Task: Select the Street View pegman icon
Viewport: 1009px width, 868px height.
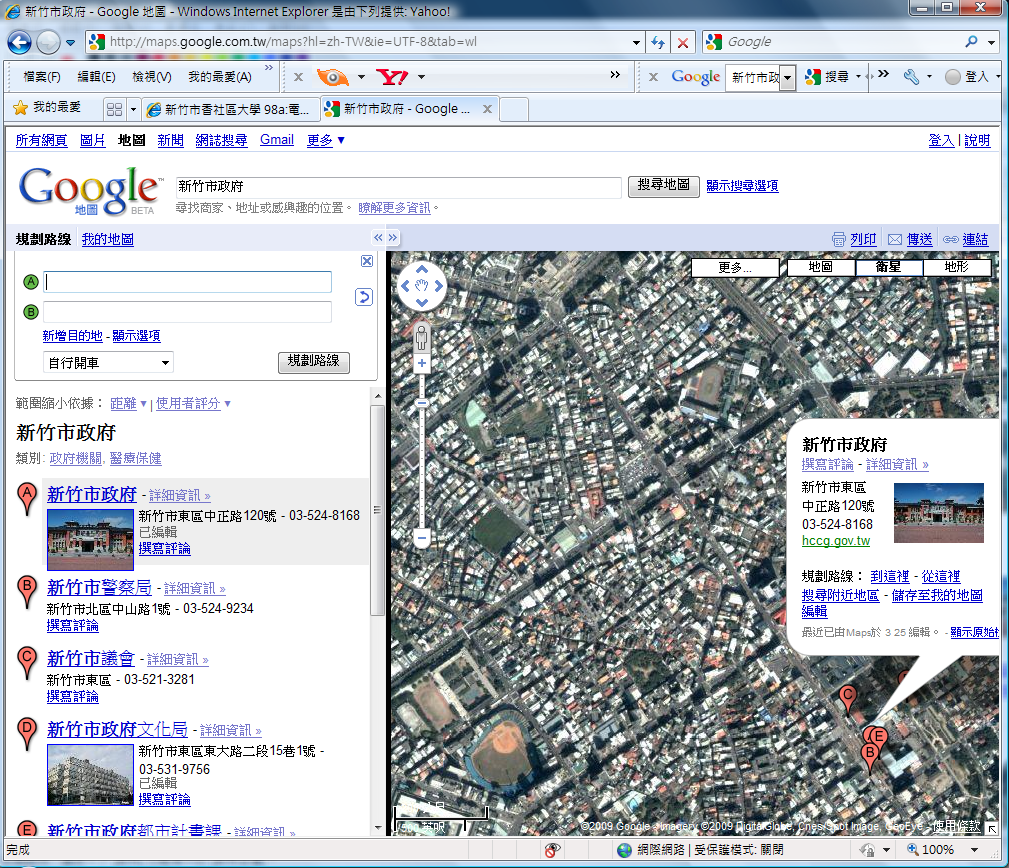Action: [421, 337]
